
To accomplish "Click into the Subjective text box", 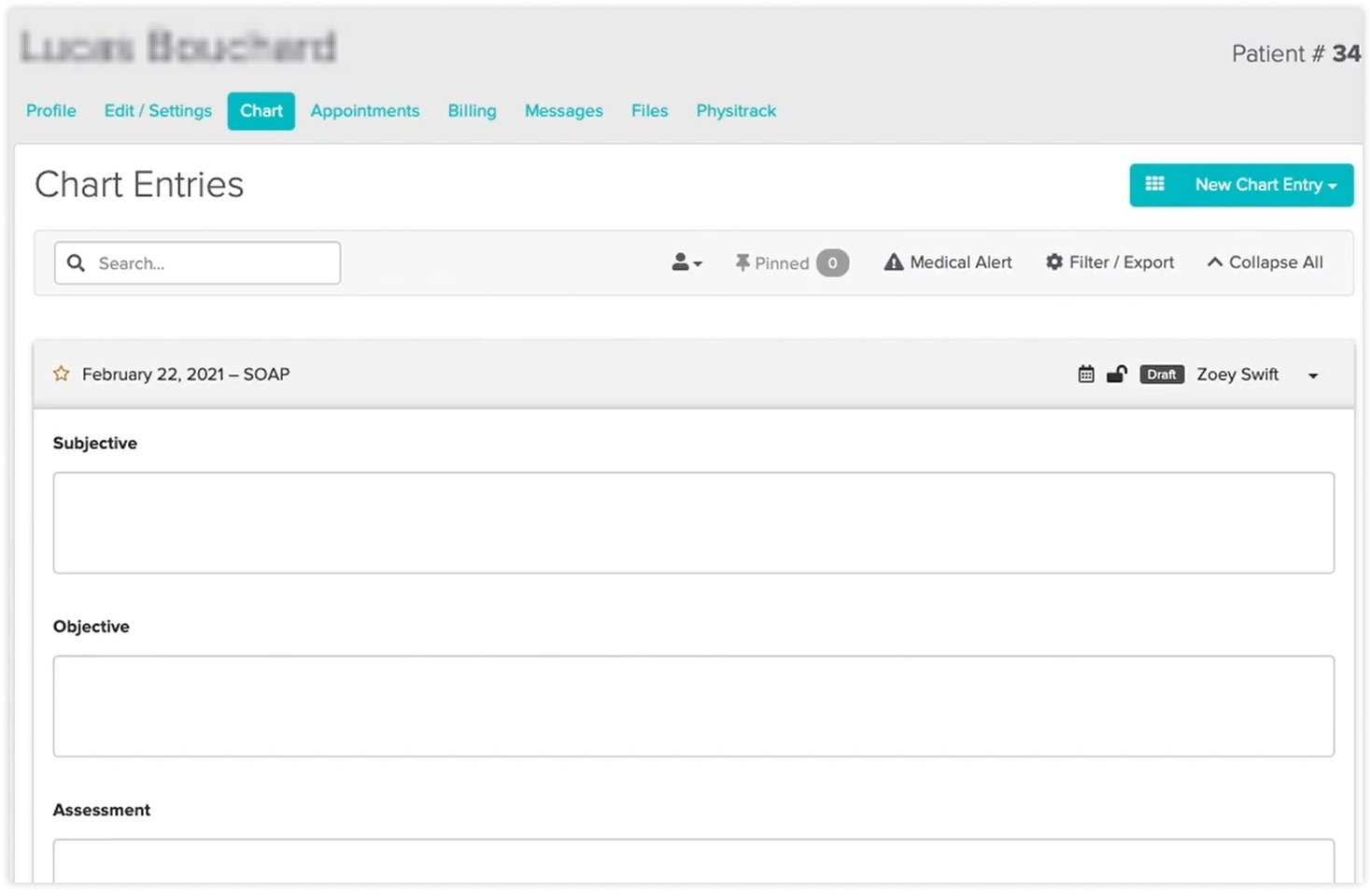I will pos(693,522).
